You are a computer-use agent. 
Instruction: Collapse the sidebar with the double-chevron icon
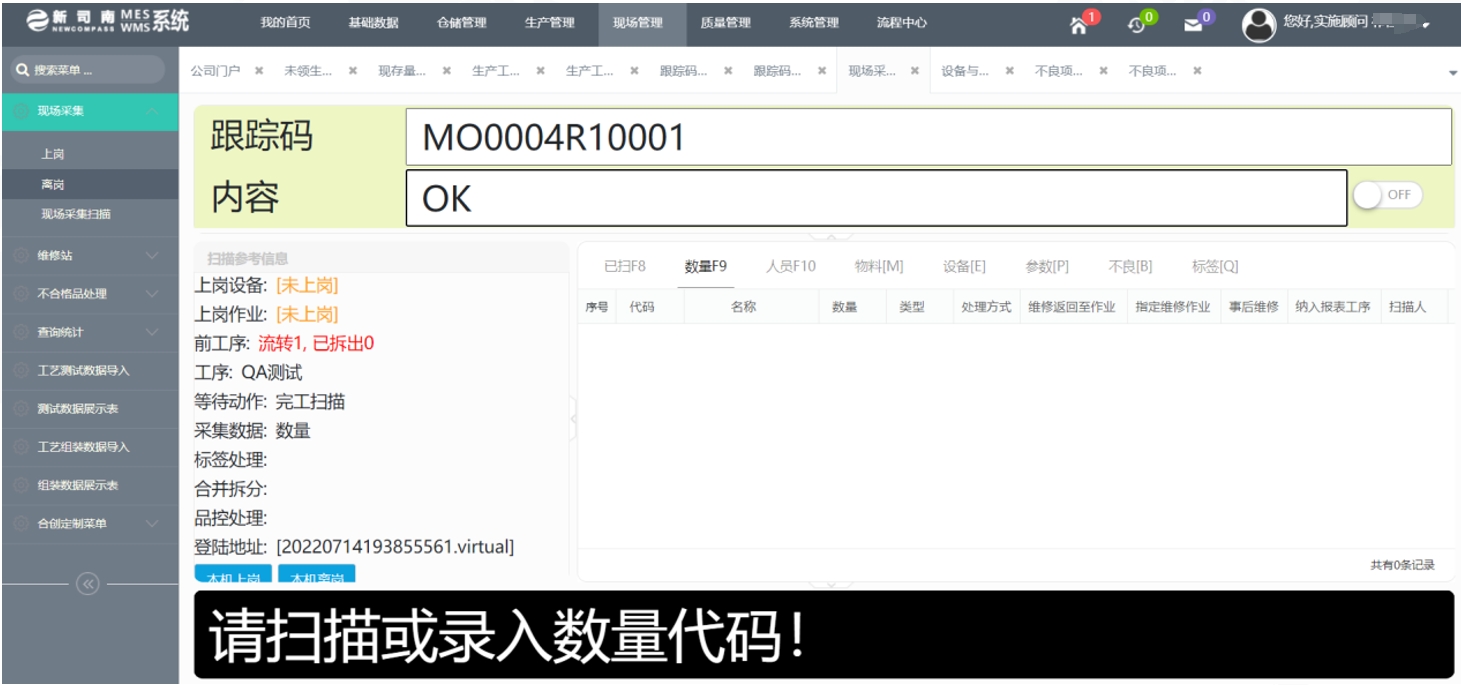click(88, 584)
